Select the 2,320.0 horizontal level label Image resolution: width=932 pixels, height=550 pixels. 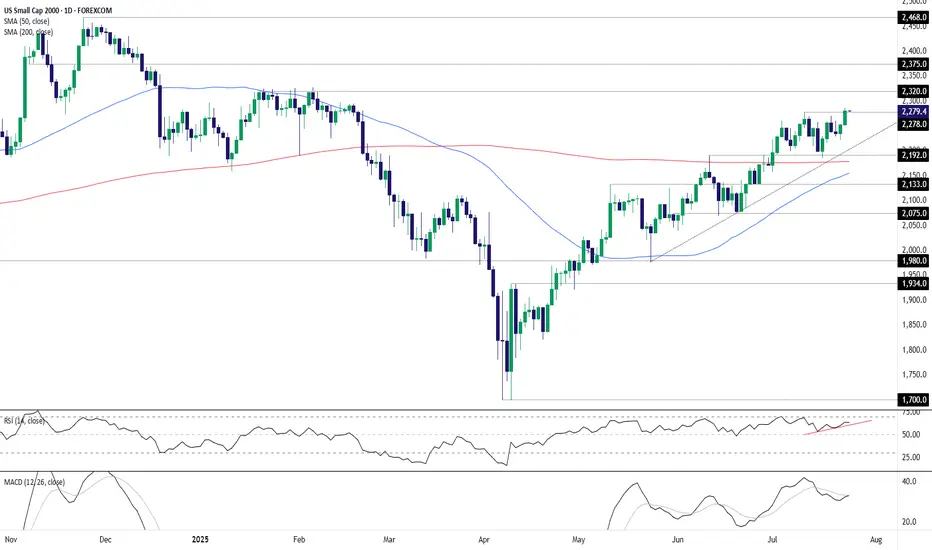tap(914, 92)
